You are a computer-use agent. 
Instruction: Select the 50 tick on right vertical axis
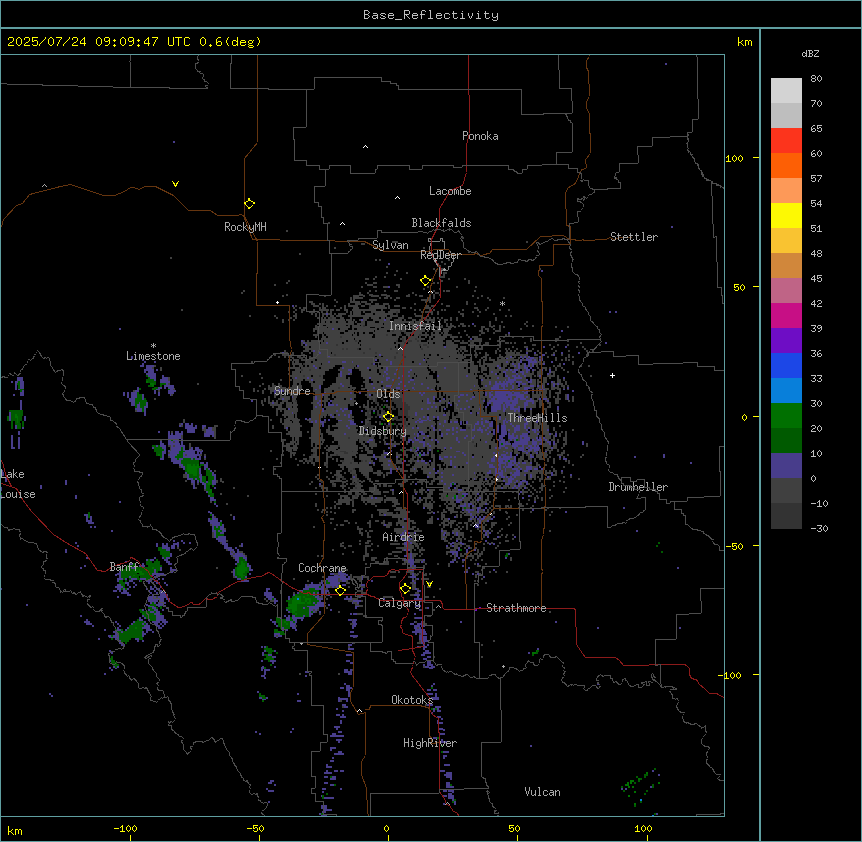pos(739,287)
